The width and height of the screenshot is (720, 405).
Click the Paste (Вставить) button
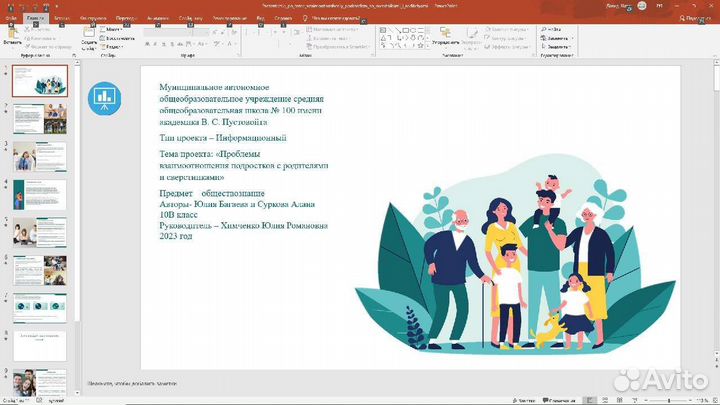(12, 36)
